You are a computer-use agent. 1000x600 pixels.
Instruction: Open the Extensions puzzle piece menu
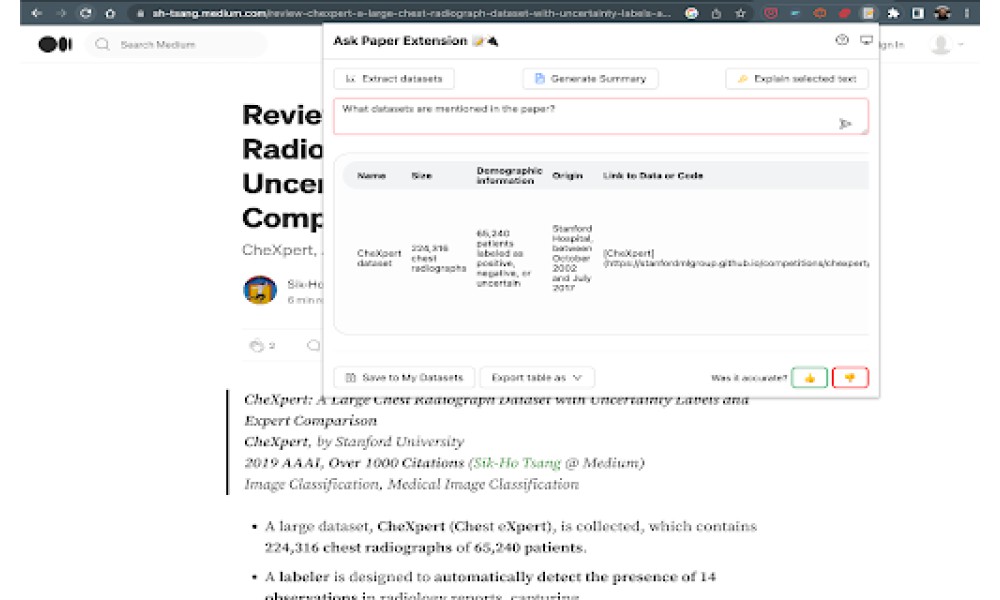click(893, 13)
